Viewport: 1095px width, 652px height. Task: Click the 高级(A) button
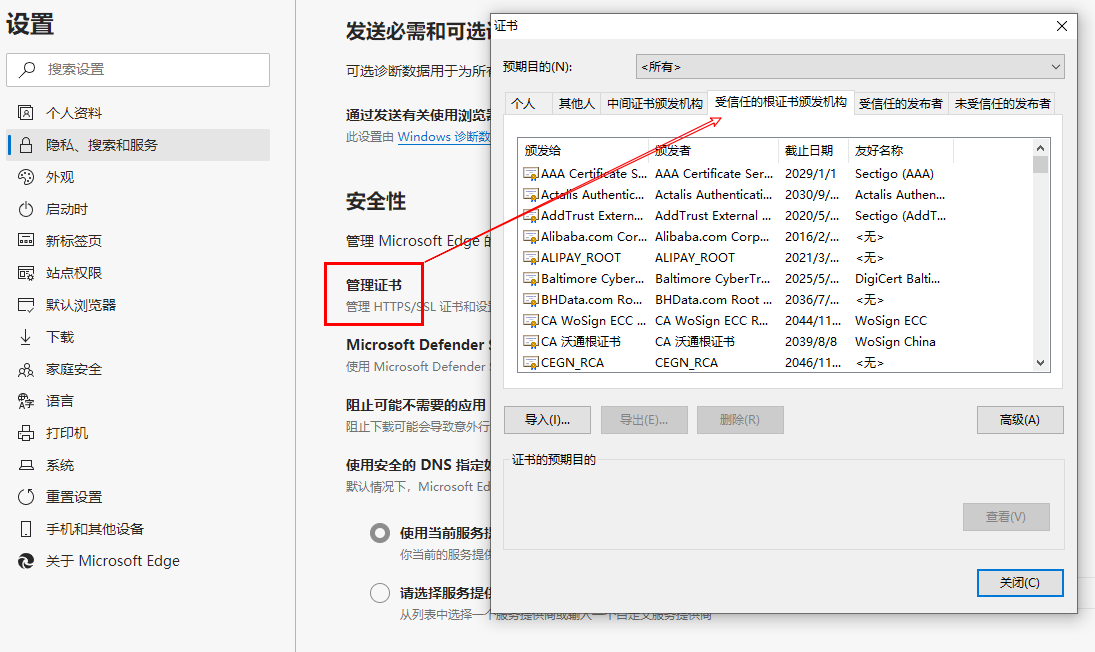pyautogui.click(x=1019, y=420)
